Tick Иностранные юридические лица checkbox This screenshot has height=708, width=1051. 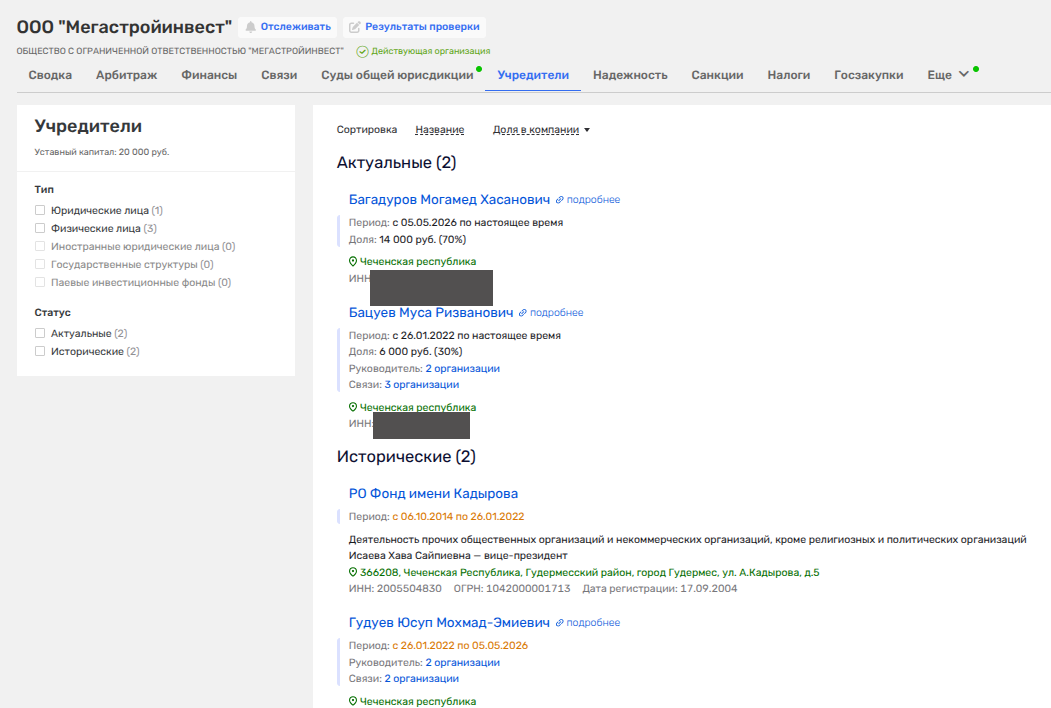pyautogui.click(x=40, y=246)
